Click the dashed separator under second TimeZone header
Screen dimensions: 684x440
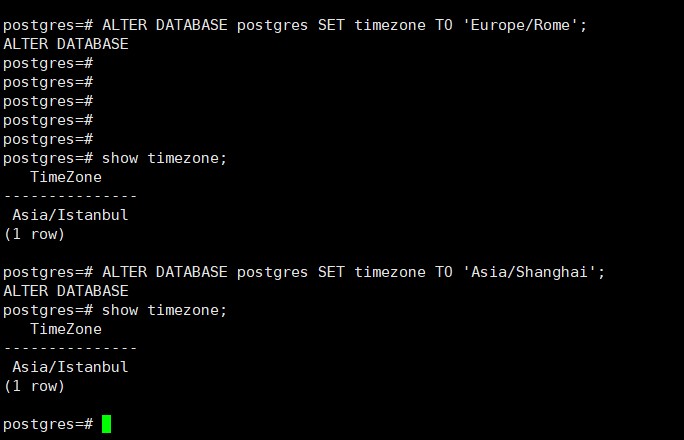pyautogui.click(x=70, y=348)
